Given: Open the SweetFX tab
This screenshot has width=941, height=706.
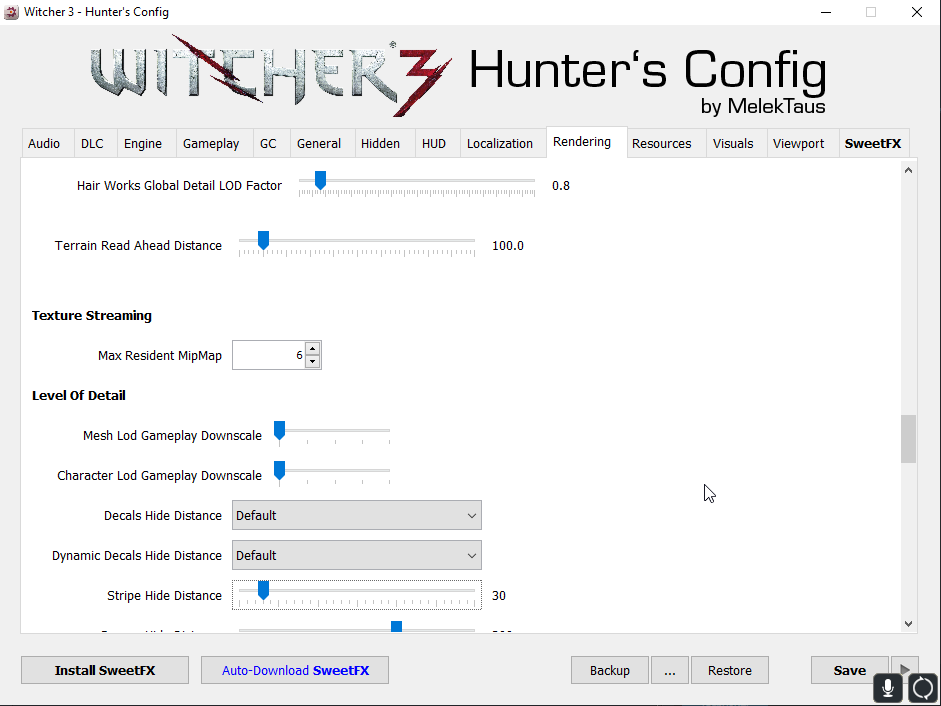Looking at the screenshot, I should (x=873, y=143).
